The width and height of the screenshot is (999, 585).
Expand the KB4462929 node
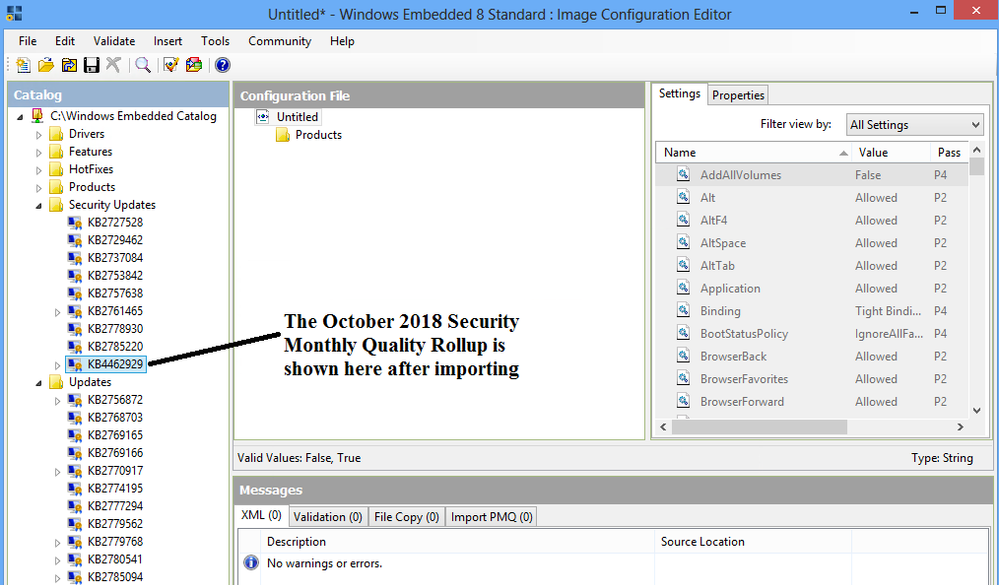point(57,365)
